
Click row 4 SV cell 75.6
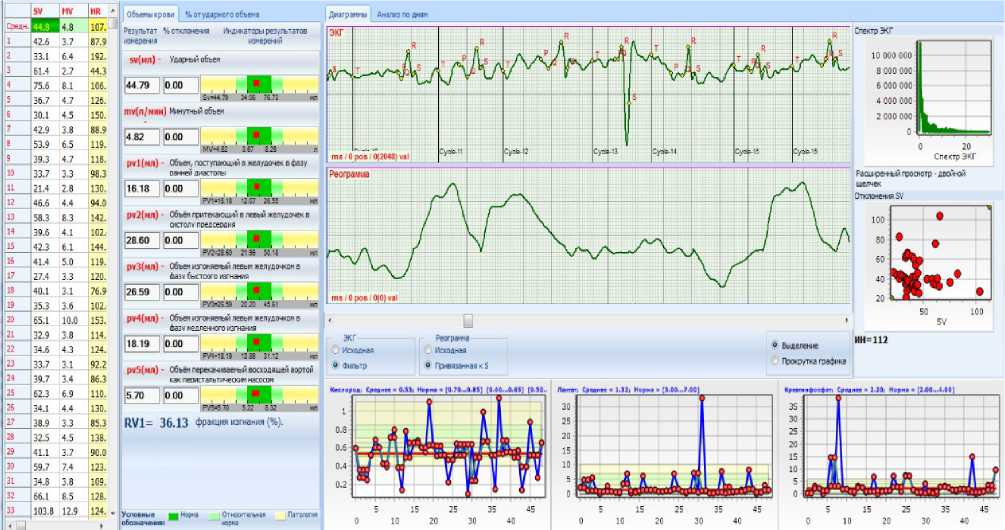(44, 85)
